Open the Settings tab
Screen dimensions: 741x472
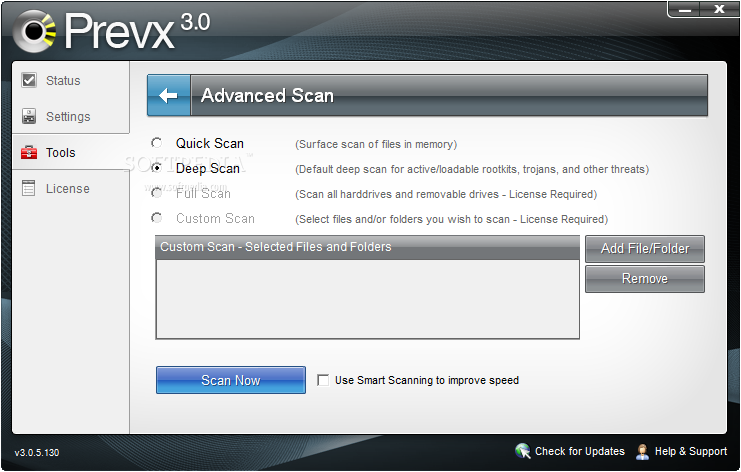[70, 116]
